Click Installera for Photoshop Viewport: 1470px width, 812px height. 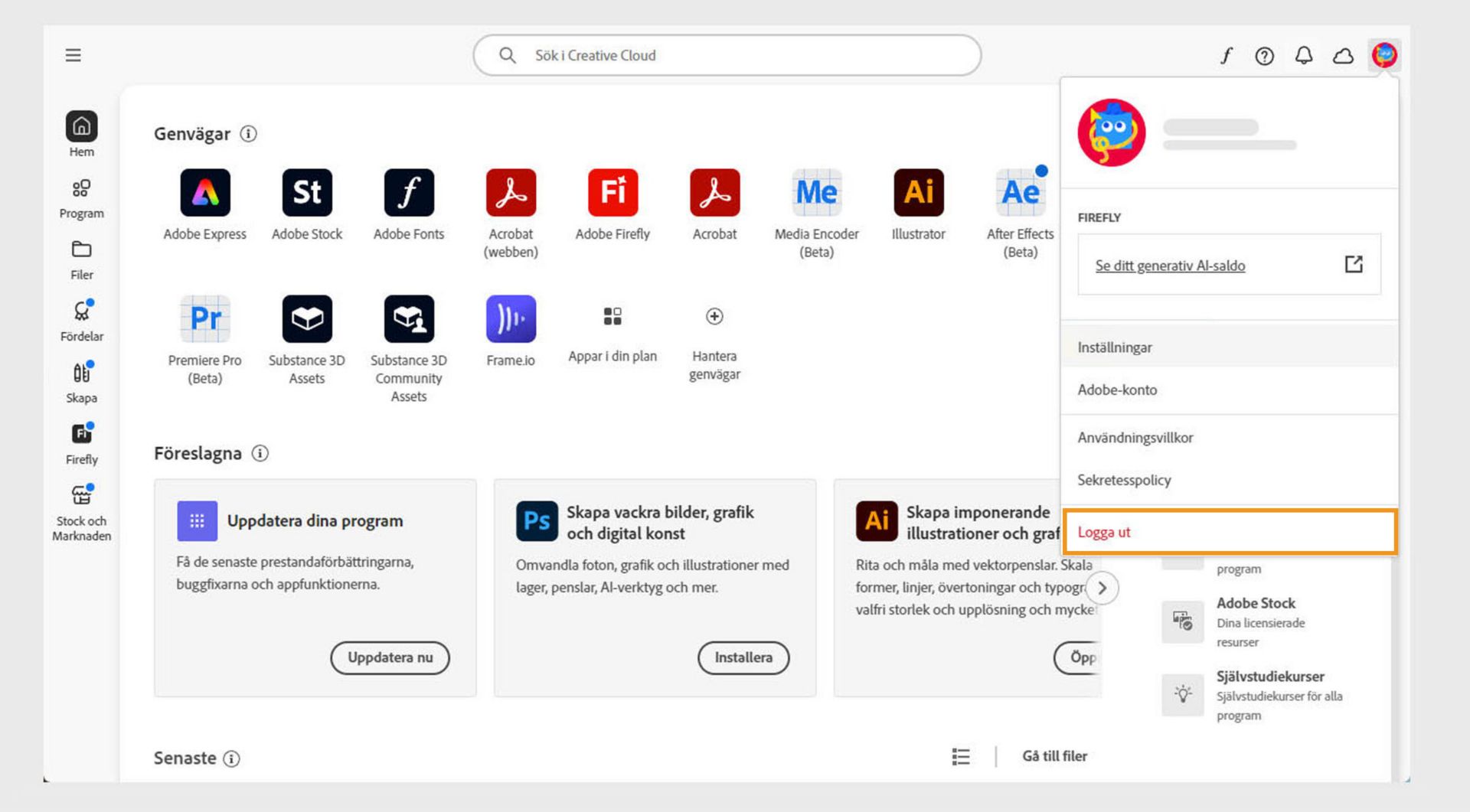point(743,657)
